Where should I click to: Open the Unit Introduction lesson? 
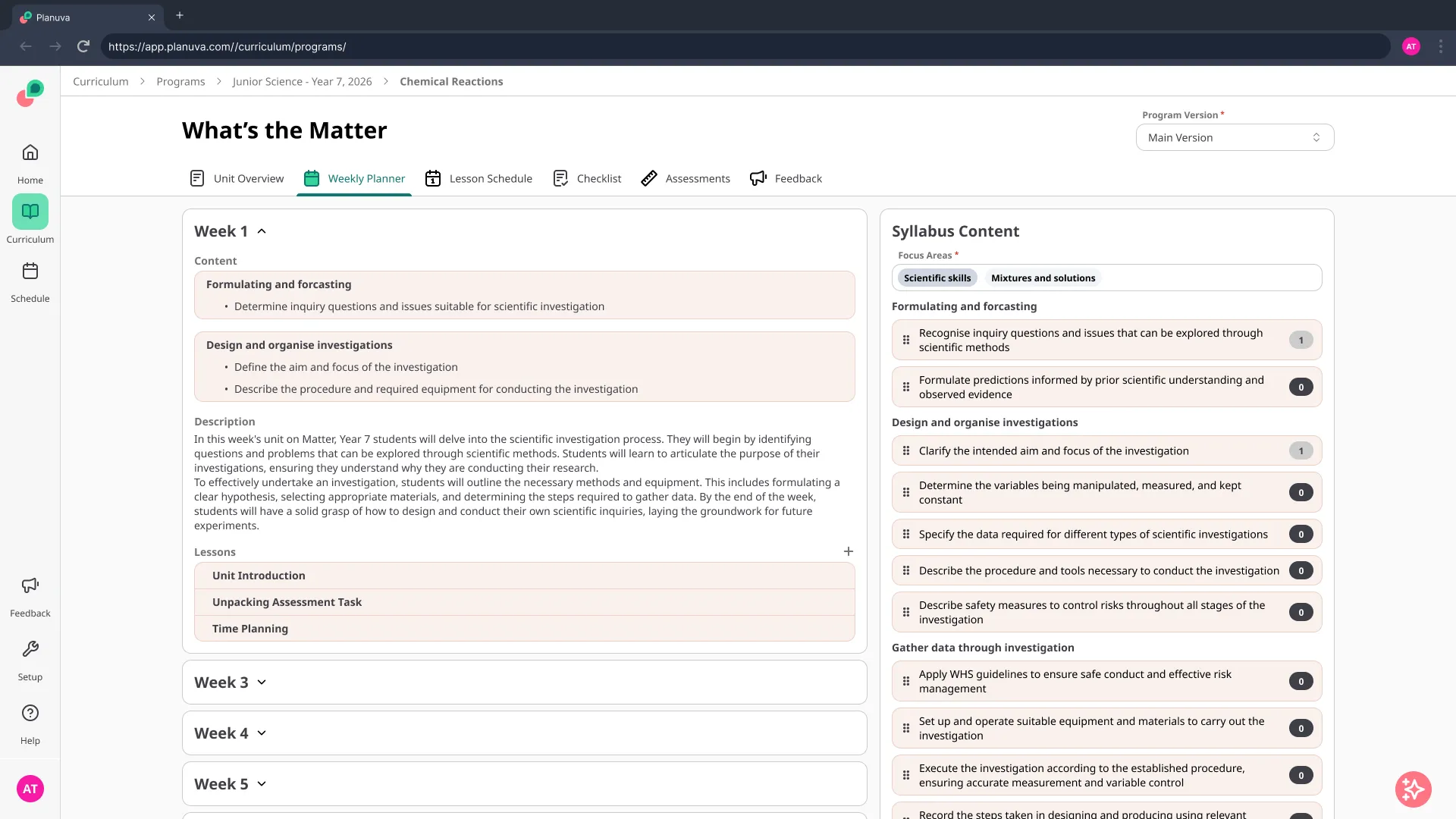click(x=259, y=576)
